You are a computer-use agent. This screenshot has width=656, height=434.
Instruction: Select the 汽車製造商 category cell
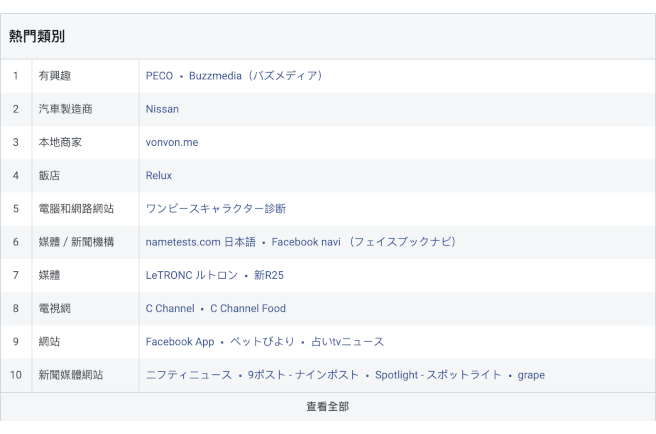click(x=85, y=109)
